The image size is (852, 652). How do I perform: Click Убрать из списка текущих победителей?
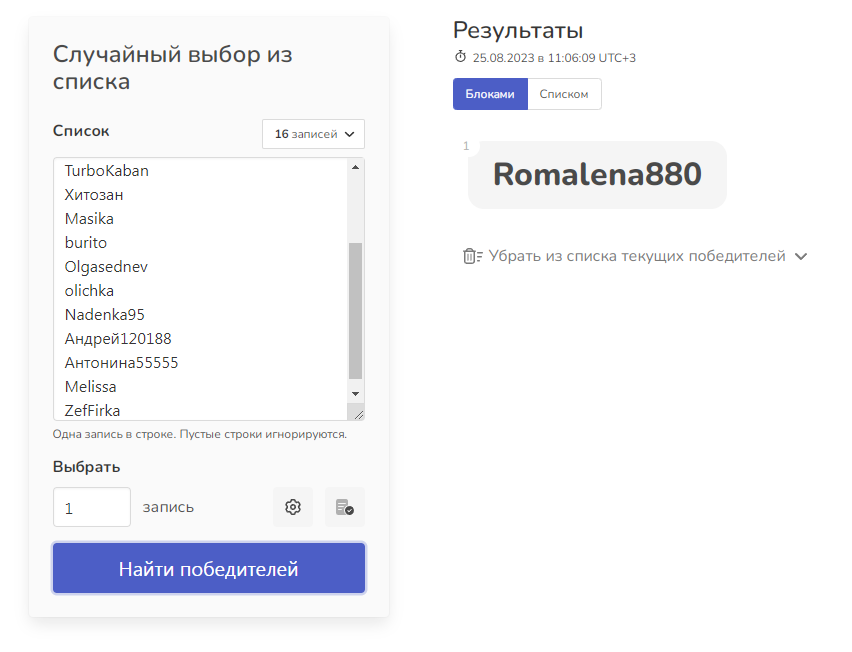click(637, 256)
